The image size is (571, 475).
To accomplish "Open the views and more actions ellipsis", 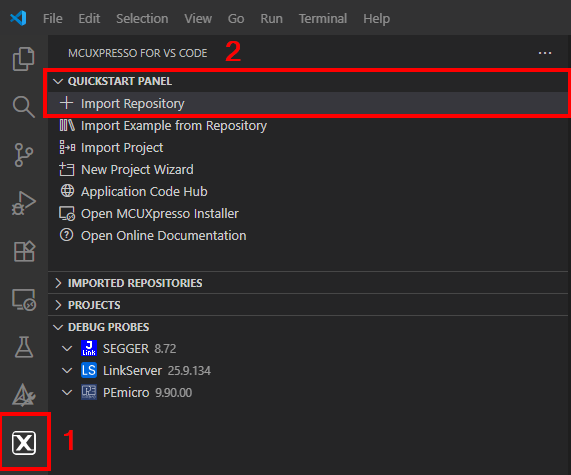I will pos(545,53).
